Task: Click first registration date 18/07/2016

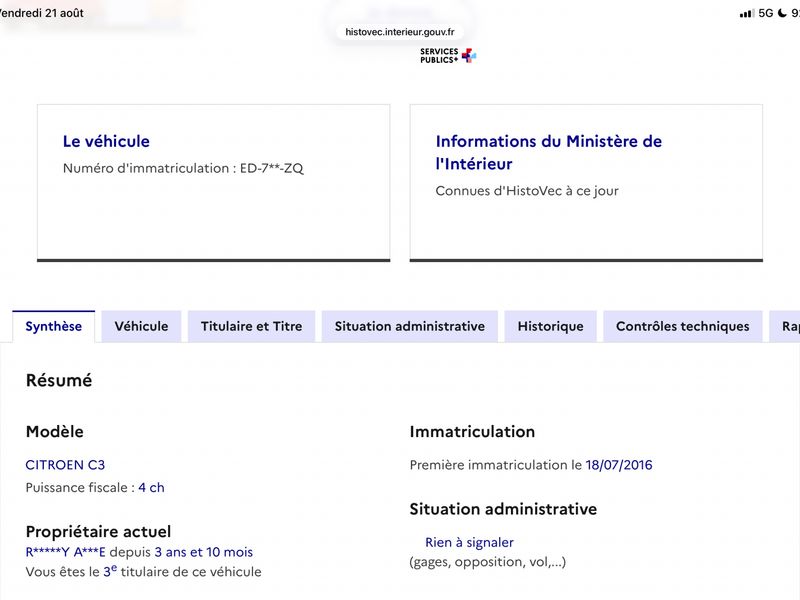Action: (x=618, y=465)
